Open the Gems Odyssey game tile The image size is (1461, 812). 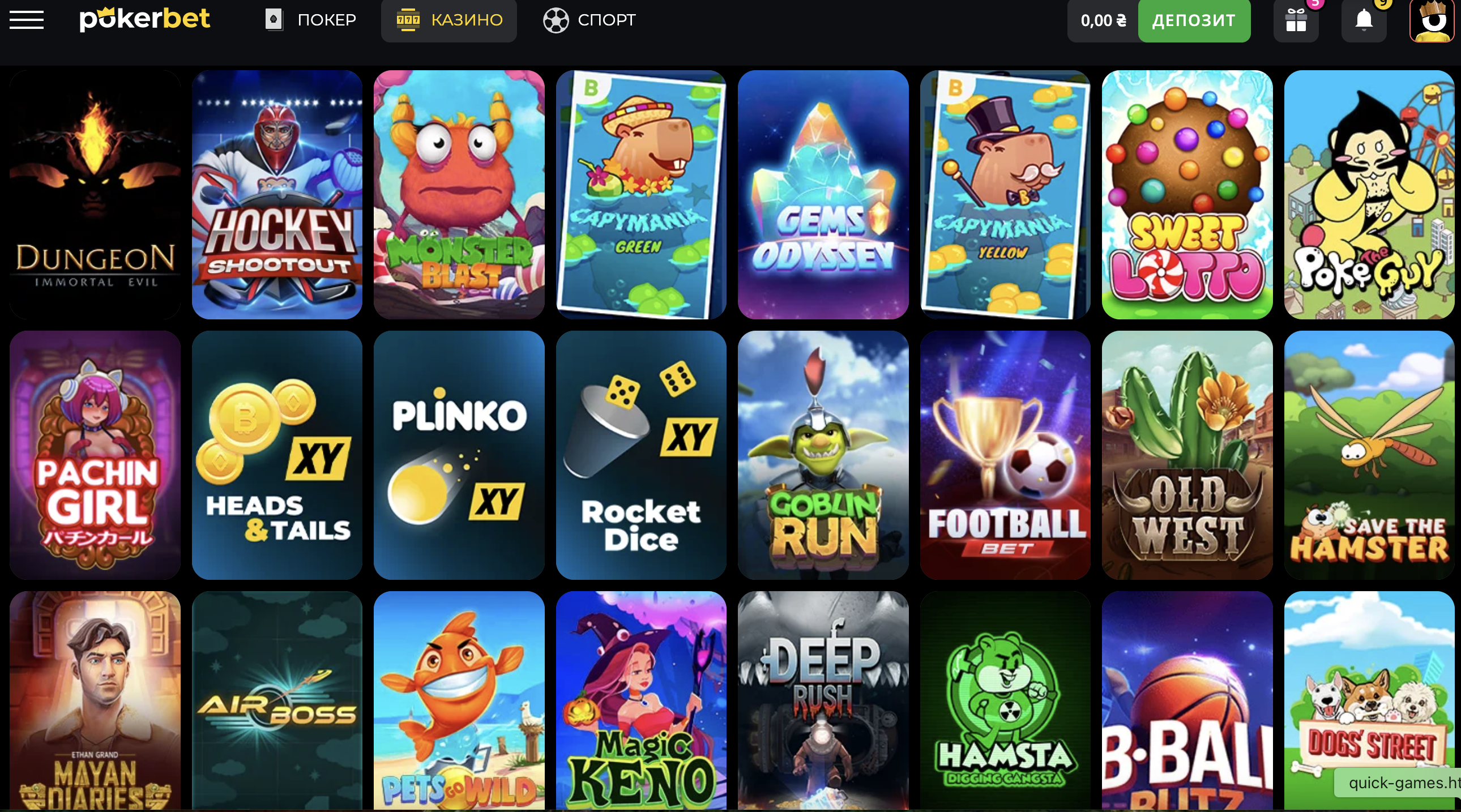pos(823,194)
